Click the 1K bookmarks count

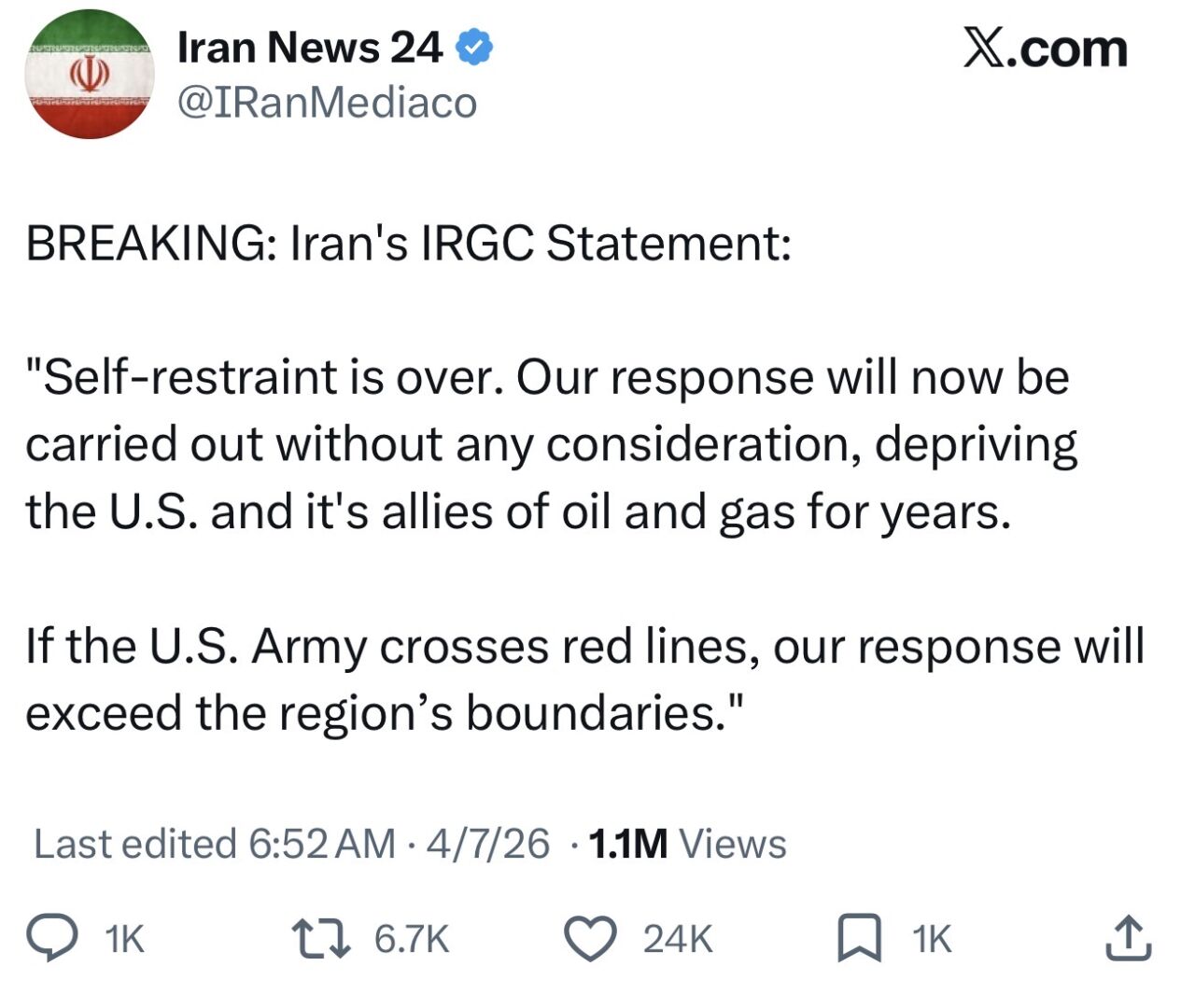[932, 939]
